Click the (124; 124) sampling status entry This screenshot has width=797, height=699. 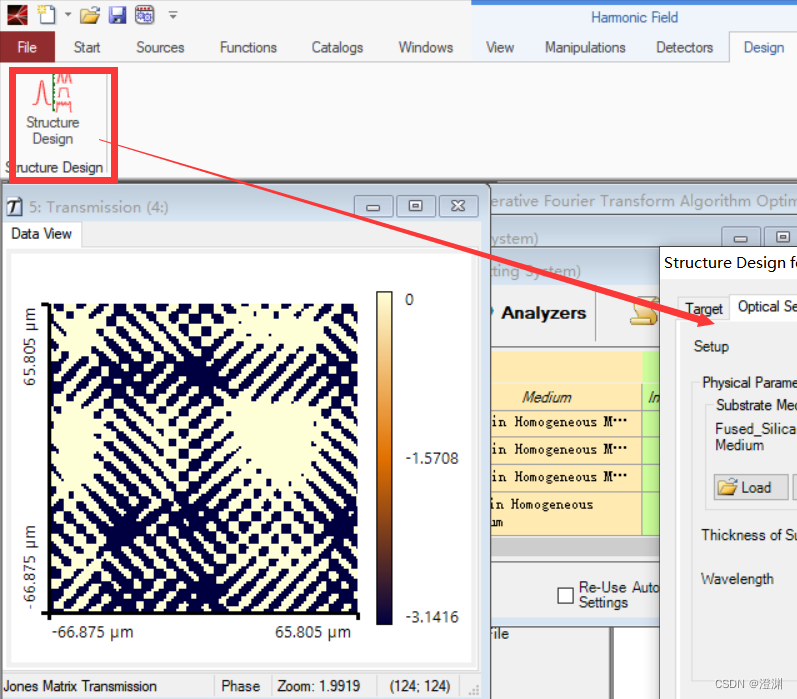[x=420, y=686]
